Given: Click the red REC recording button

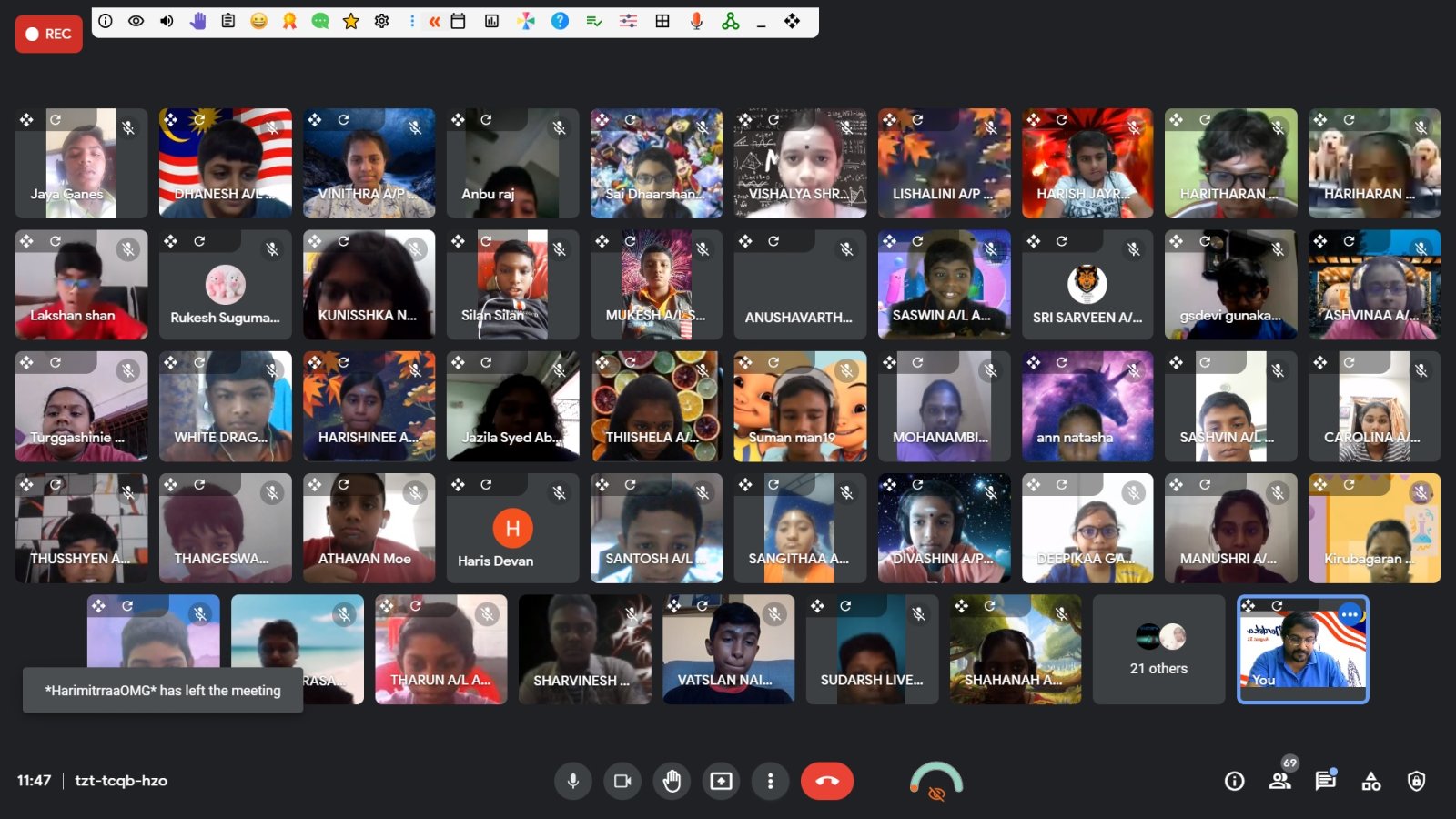Looking at the screenshot, I should pyautogui.click(x=48, y=34).
